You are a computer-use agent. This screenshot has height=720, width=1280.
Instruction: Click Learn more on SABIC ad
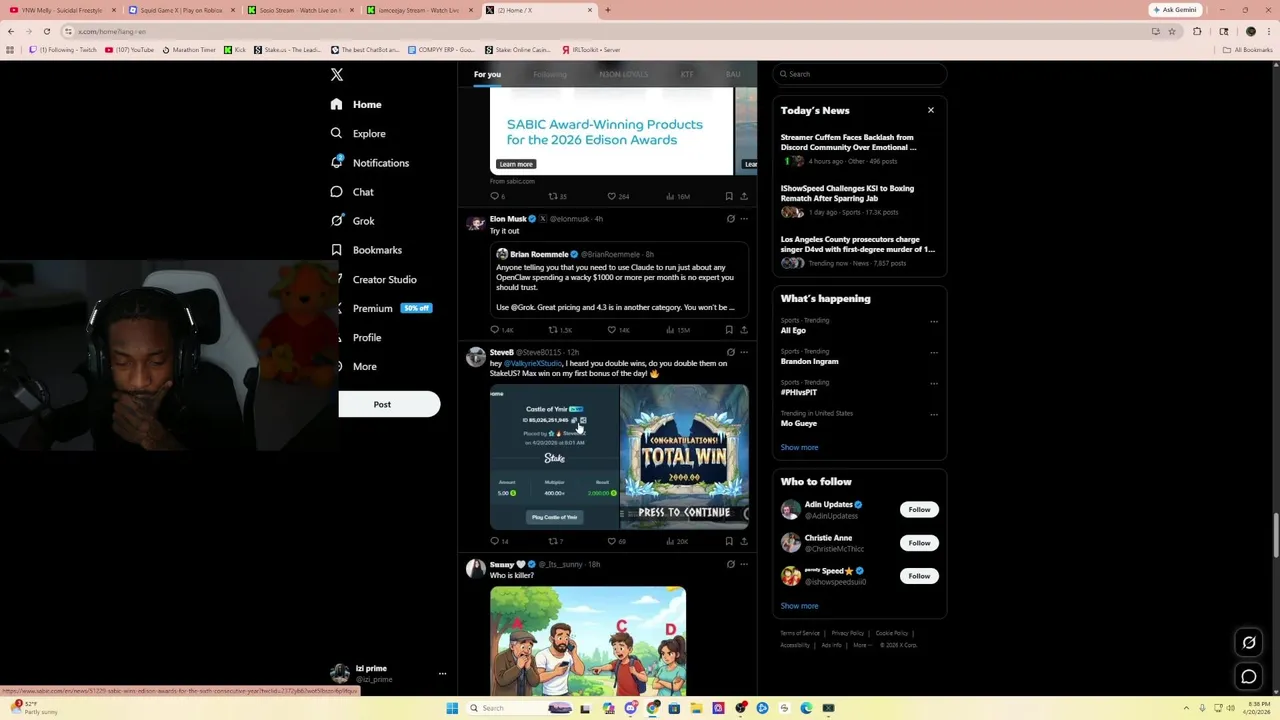click(x=516, y=164)
